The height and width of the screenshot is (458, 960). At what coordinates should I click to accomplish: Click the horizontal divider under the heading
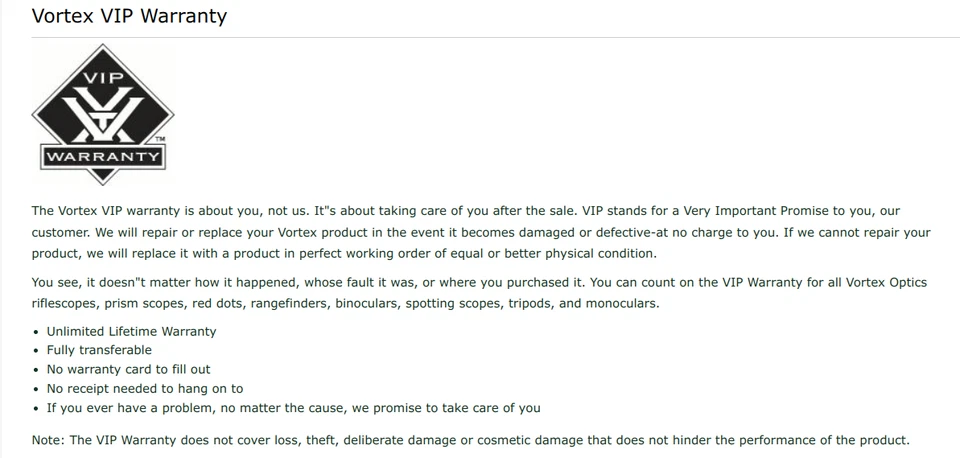coord(480,38)
